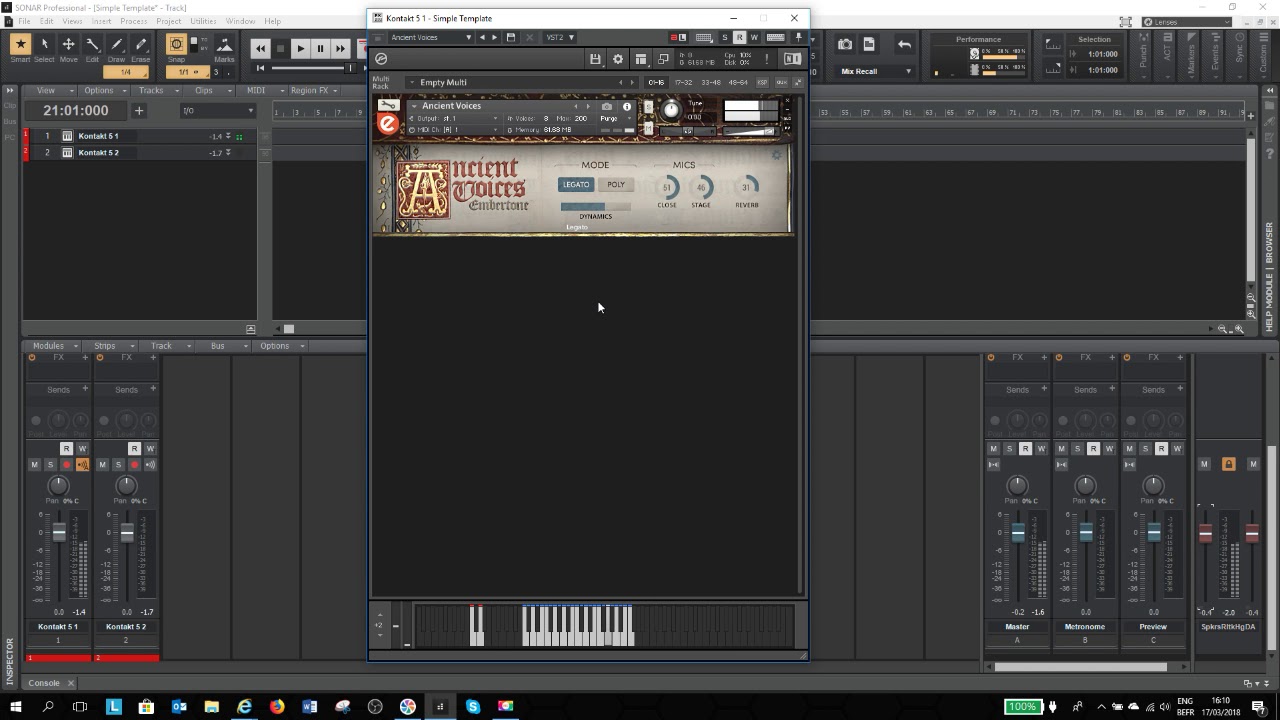Screen dimensions: 1280x720
Task: Toggle Kontakt instrument solo S button
Action: point(649,107)
